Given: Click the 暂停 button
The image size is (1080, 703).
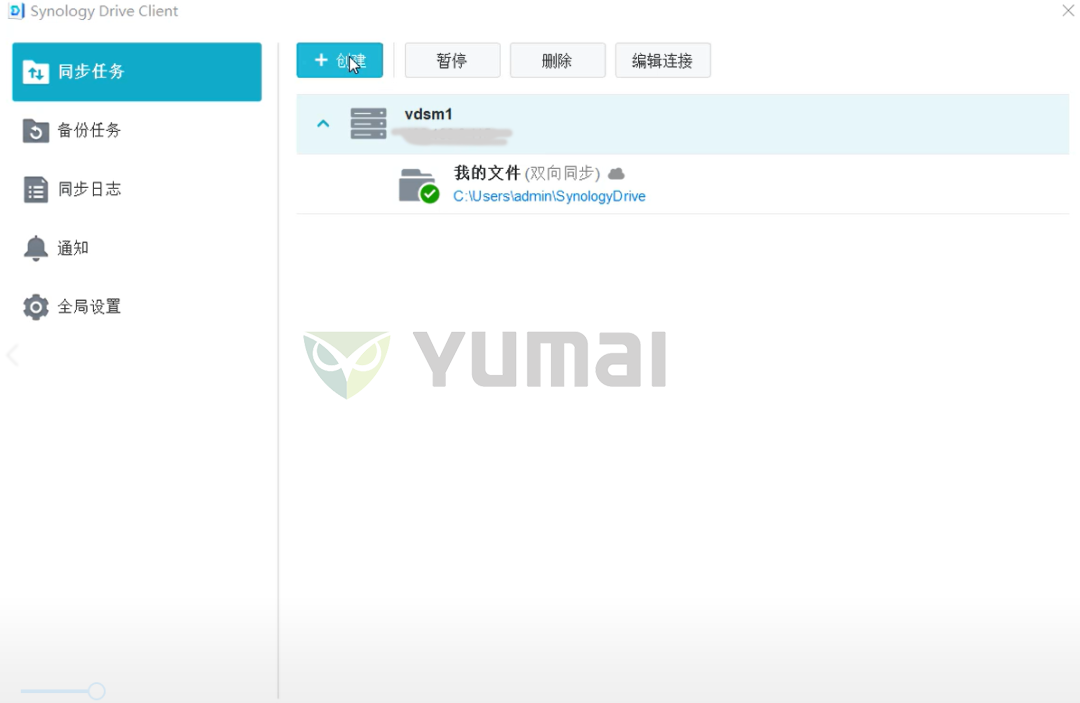Looking at the screenshot, I should click(452, 60).
